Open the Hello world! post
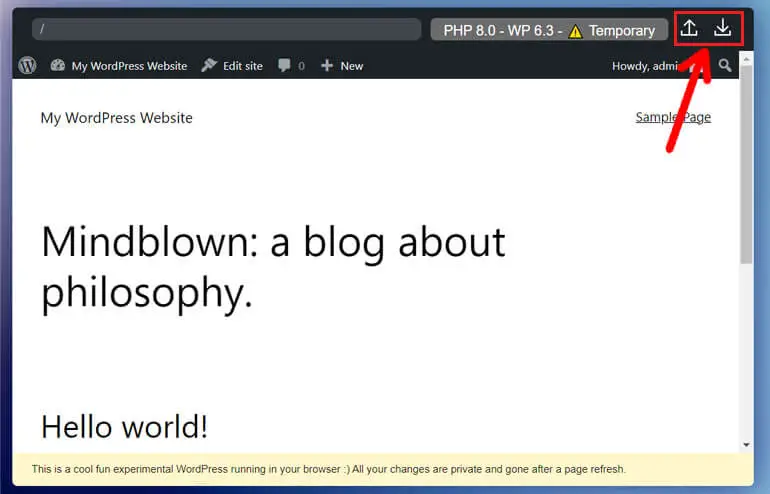 click(x=124, y=427)
